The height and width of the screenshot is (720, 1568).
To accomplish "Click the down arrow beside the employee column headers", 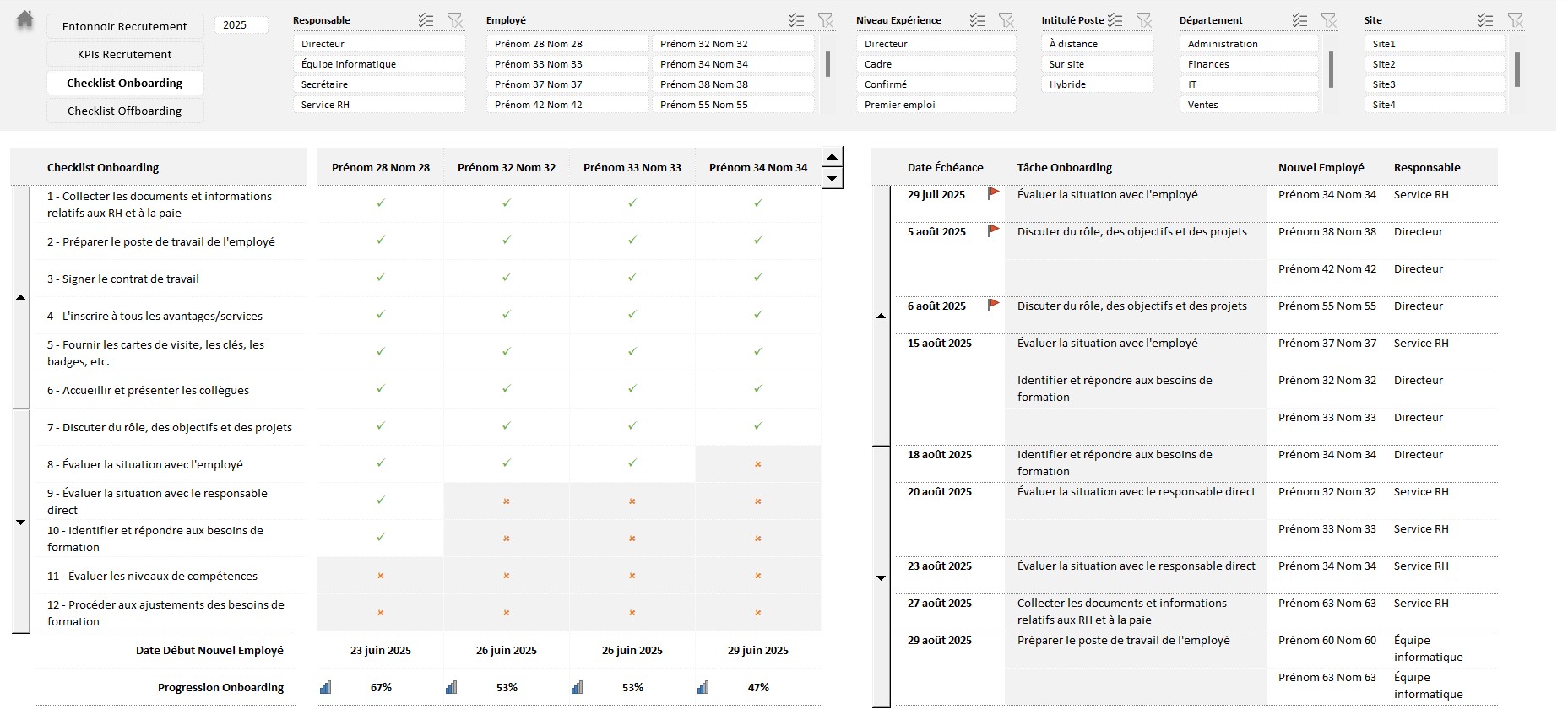I will point(832,177).
